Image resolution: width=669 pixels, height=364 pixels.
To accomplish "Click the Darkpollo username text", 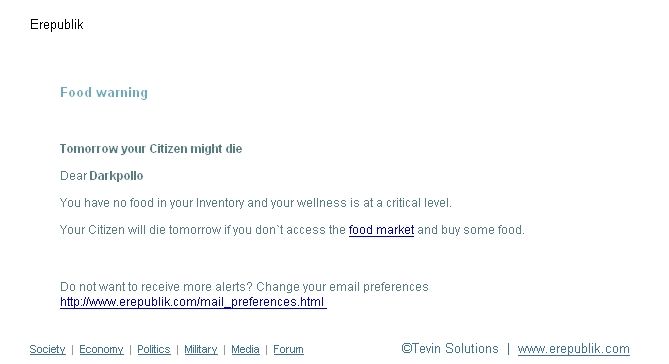I will pos(116,175).
